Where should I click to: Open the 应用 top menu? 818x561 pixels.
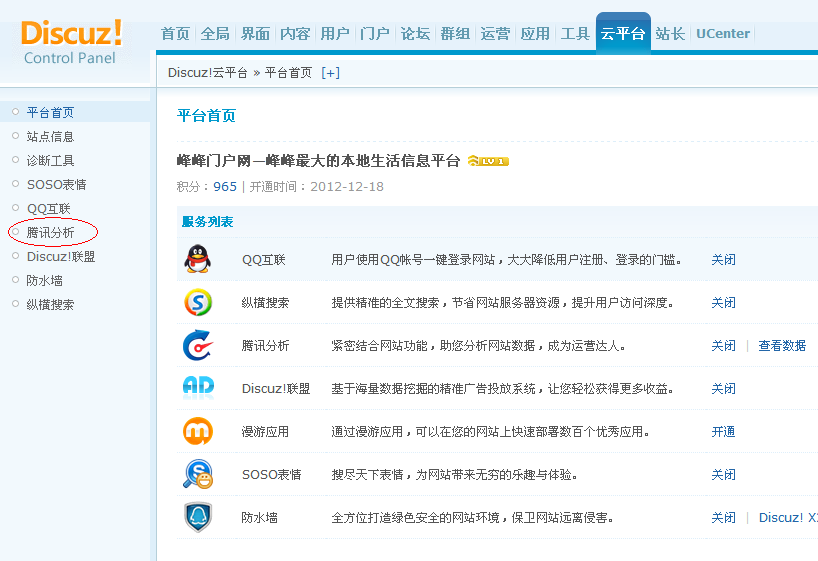[x=535, y=34]
